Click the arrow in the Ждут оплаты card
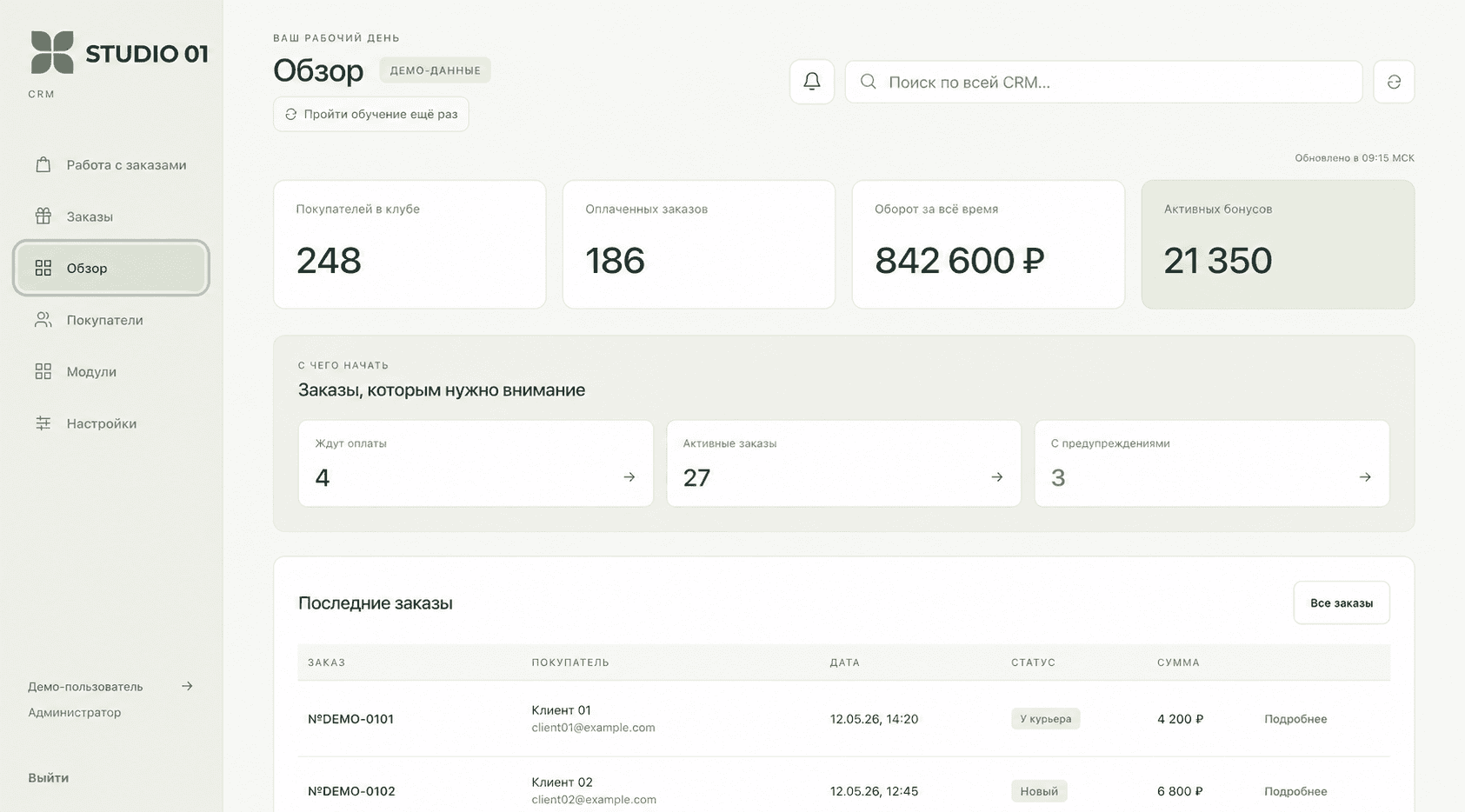This screenshot has height=812, width=1465. (629, 477)
